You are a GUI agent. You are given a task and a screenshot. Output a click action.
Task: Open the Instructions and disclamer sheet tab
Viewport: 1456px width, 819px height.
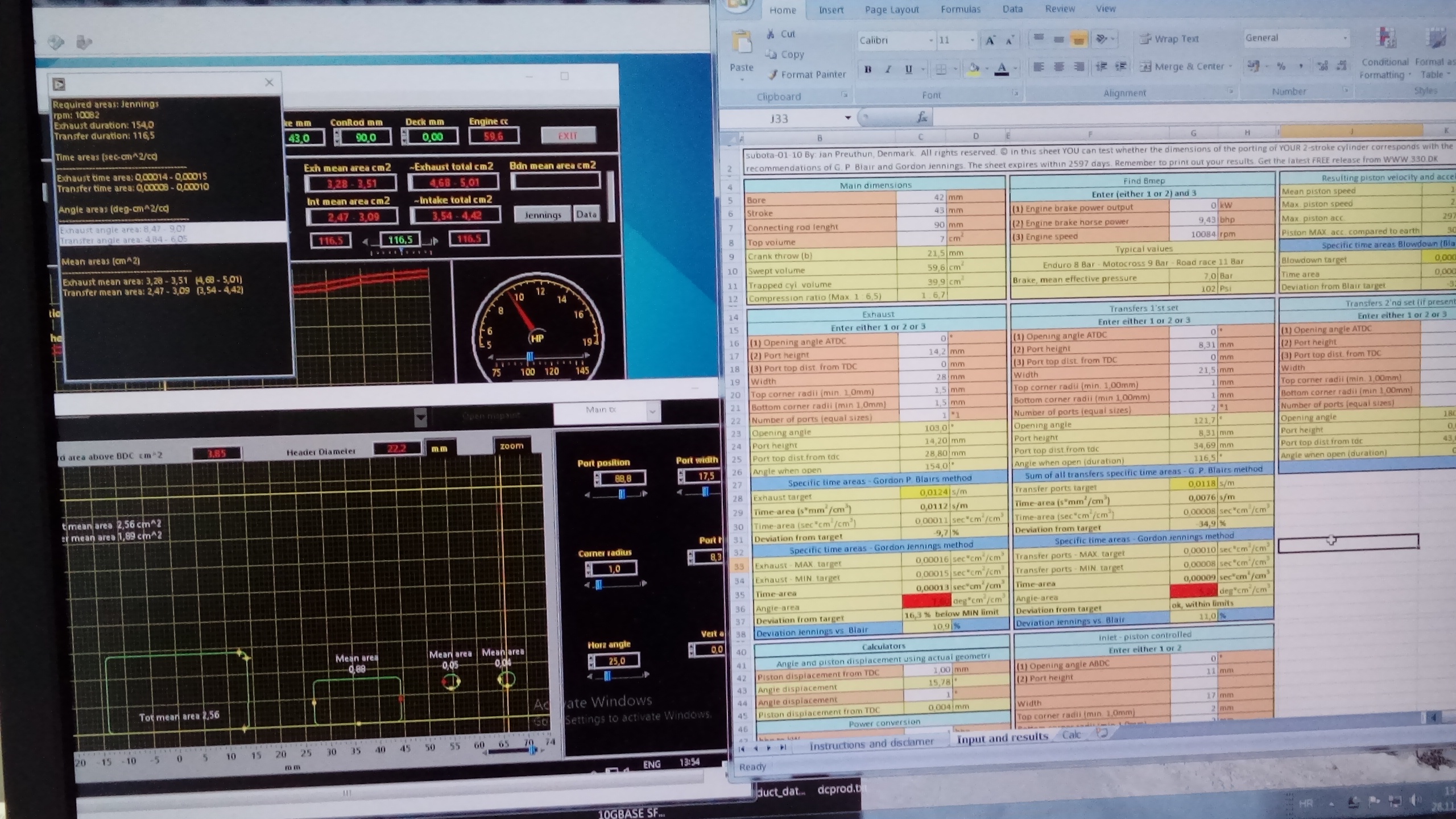871,743
